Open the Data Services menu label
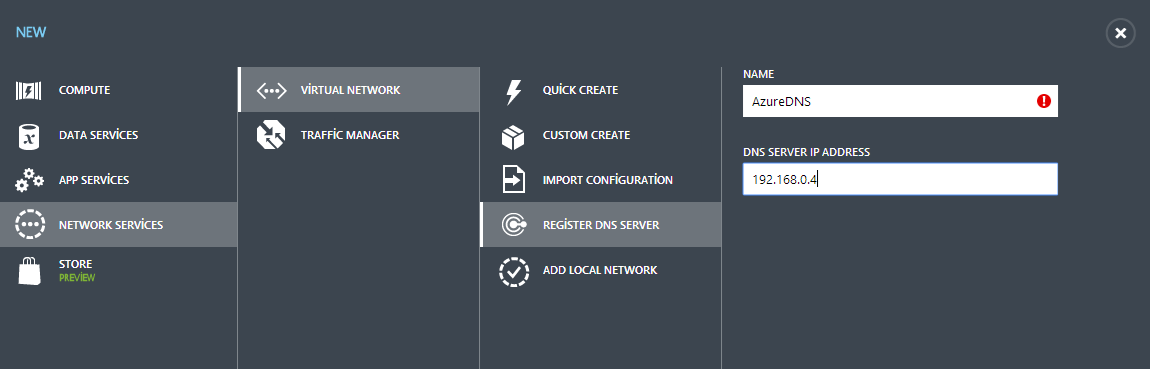The height and width of the screenshot is (369, 1150). [x=98, y=135]
